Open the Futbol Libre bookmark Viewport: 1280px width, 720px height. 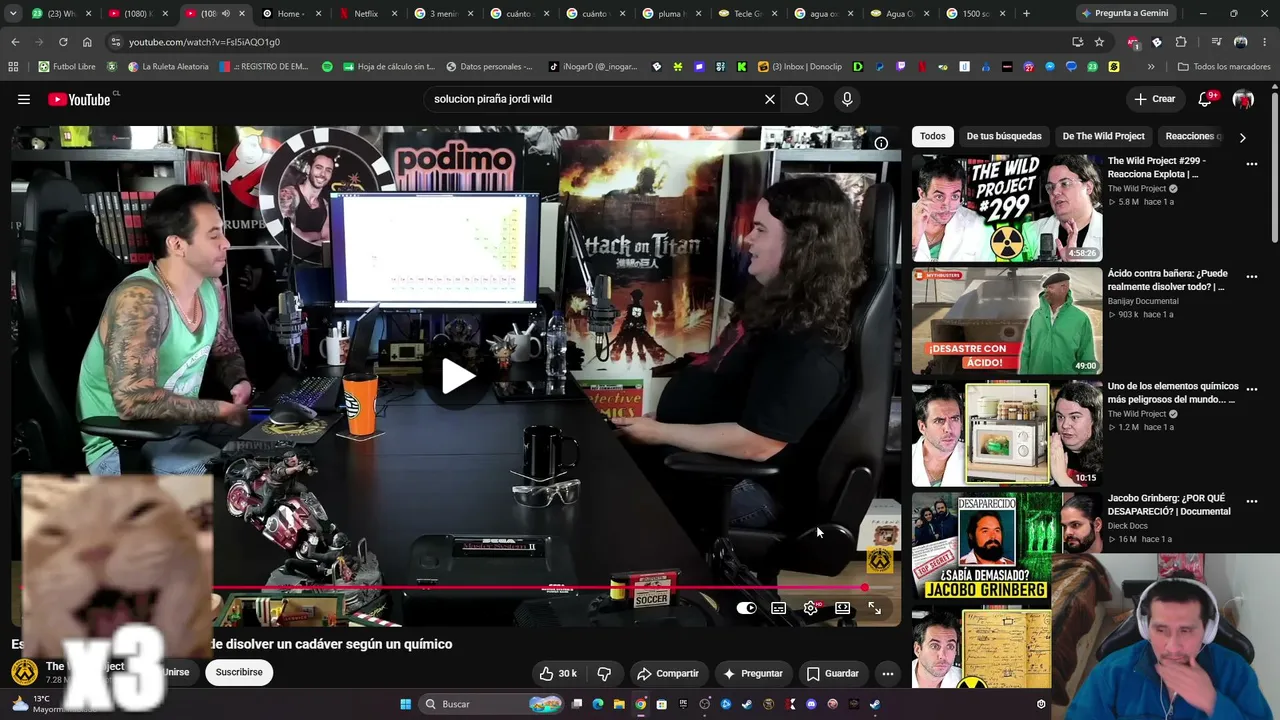(x=67, y=67)
